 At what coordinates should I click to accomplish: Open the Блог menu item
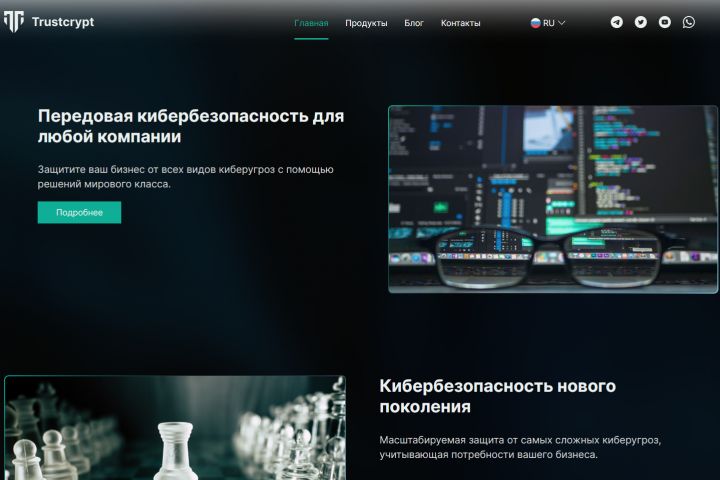(414, 23)
